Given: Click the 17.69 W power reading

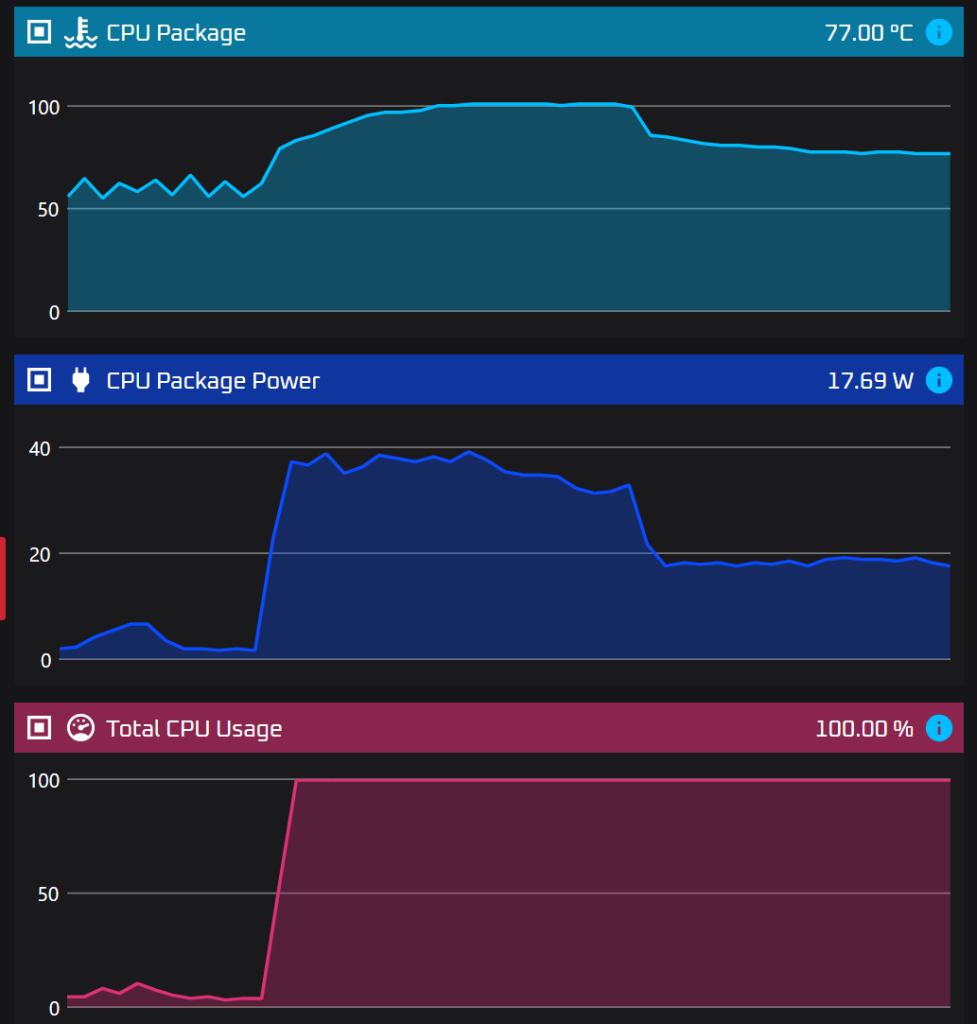Looking at the screenshot, I should [870, 380].
